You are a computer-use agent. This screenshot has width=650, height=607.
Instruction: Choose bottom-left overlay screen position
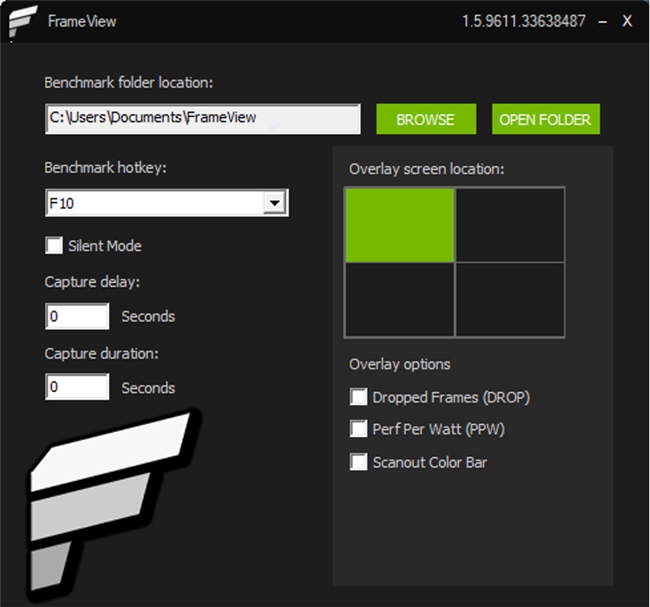400,300
